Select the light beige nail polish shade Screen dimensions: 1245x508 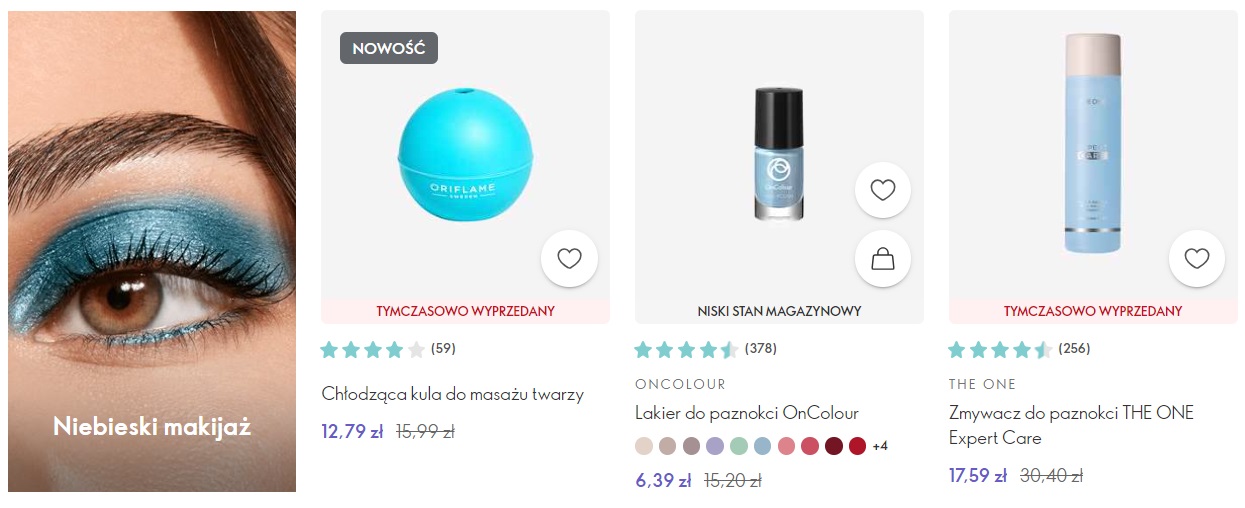click(644, 446)
